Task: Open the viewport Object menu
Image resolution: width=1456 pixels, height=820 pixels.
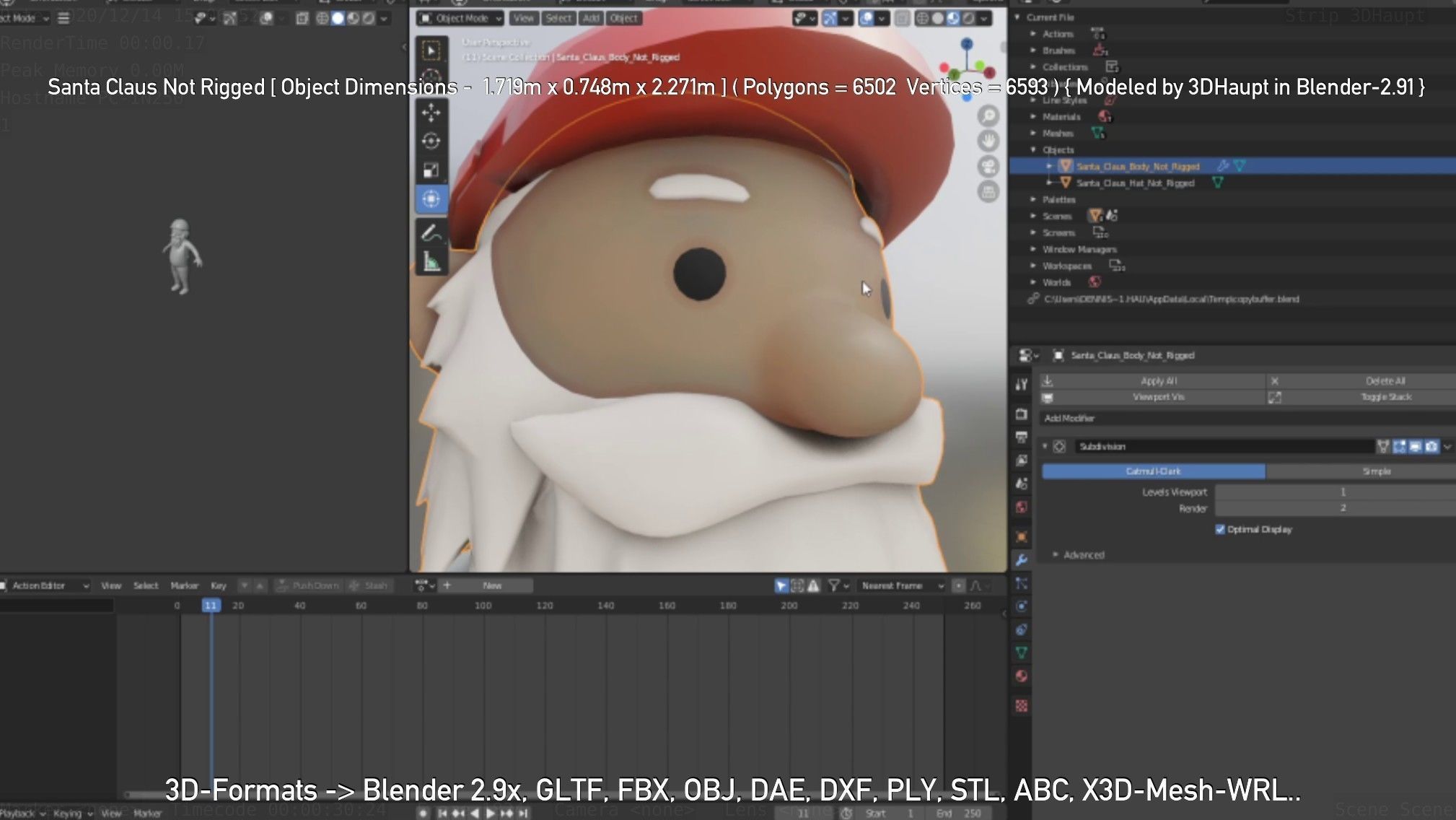Action: [x=623, y=18]
